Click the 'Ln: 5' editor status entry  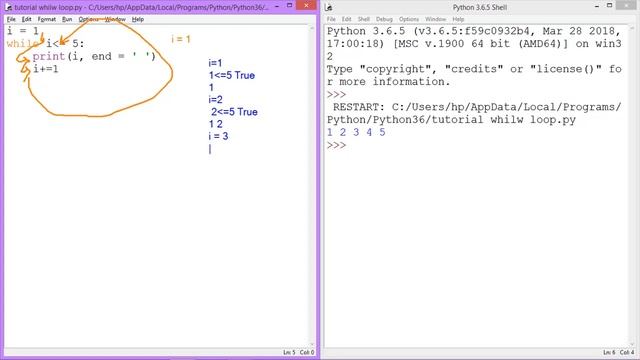(x=289, y=352)
